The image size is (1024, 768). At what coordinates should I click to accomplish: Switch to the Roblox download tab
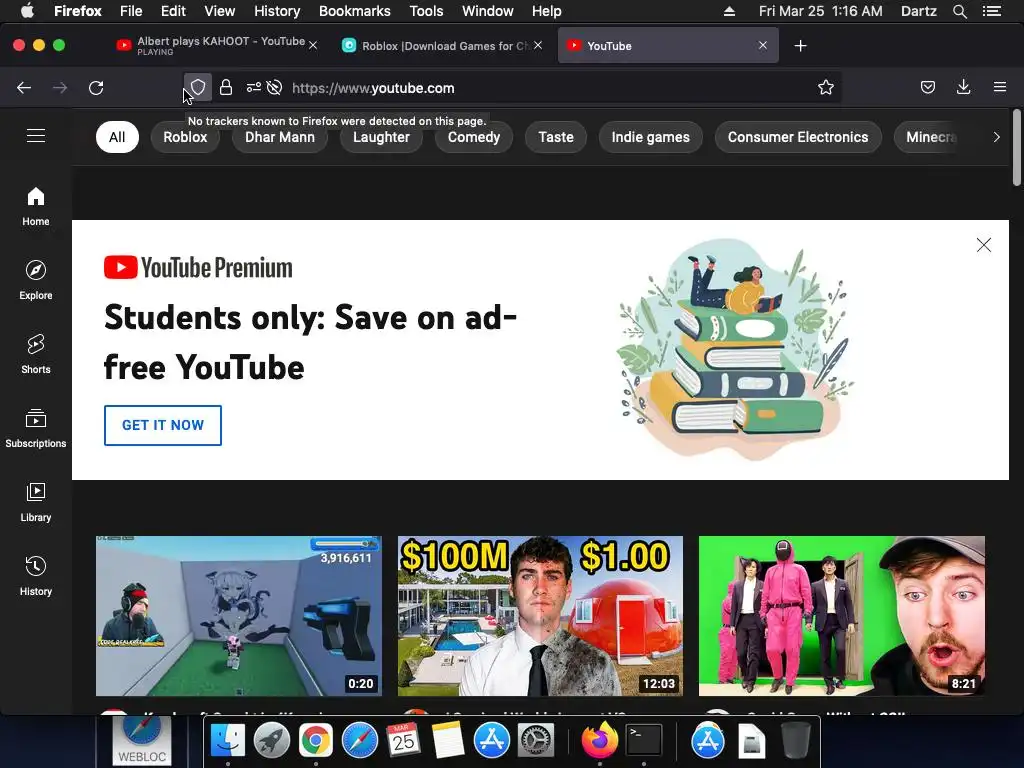(444, 45)
